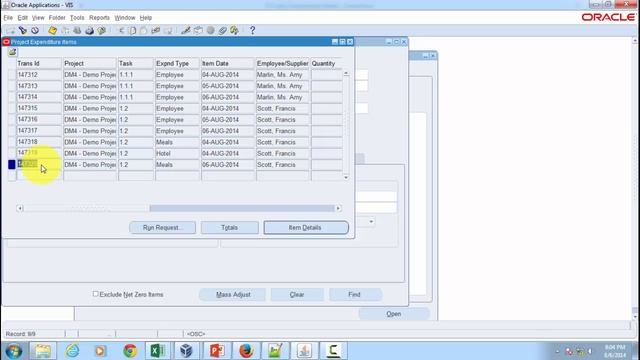Viewport: 640px width, 360px height.
Task: Click the horizontal scrollbar right arrow
Action: (338, 208)
